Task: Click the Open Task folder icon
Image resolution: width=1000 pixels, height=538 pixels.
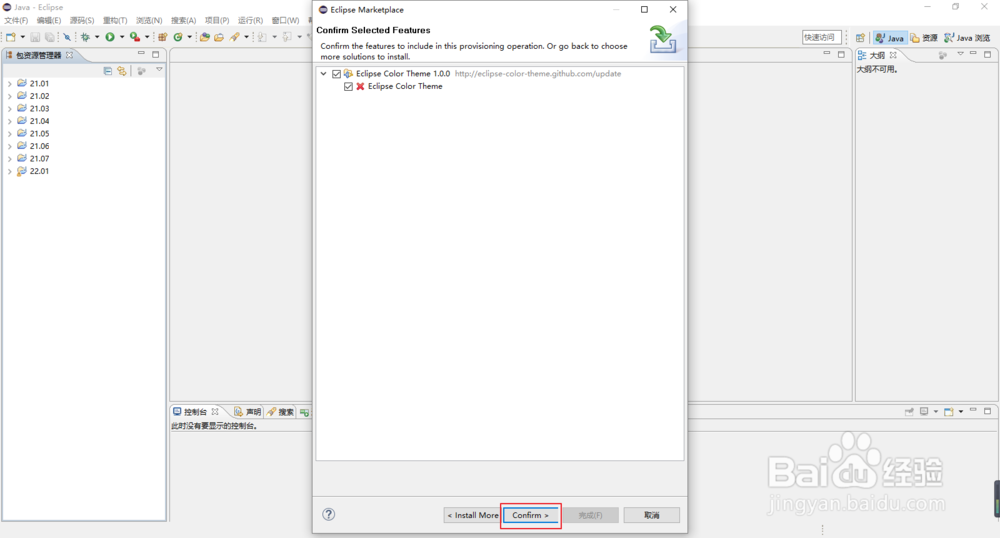Action: point(219,37)
